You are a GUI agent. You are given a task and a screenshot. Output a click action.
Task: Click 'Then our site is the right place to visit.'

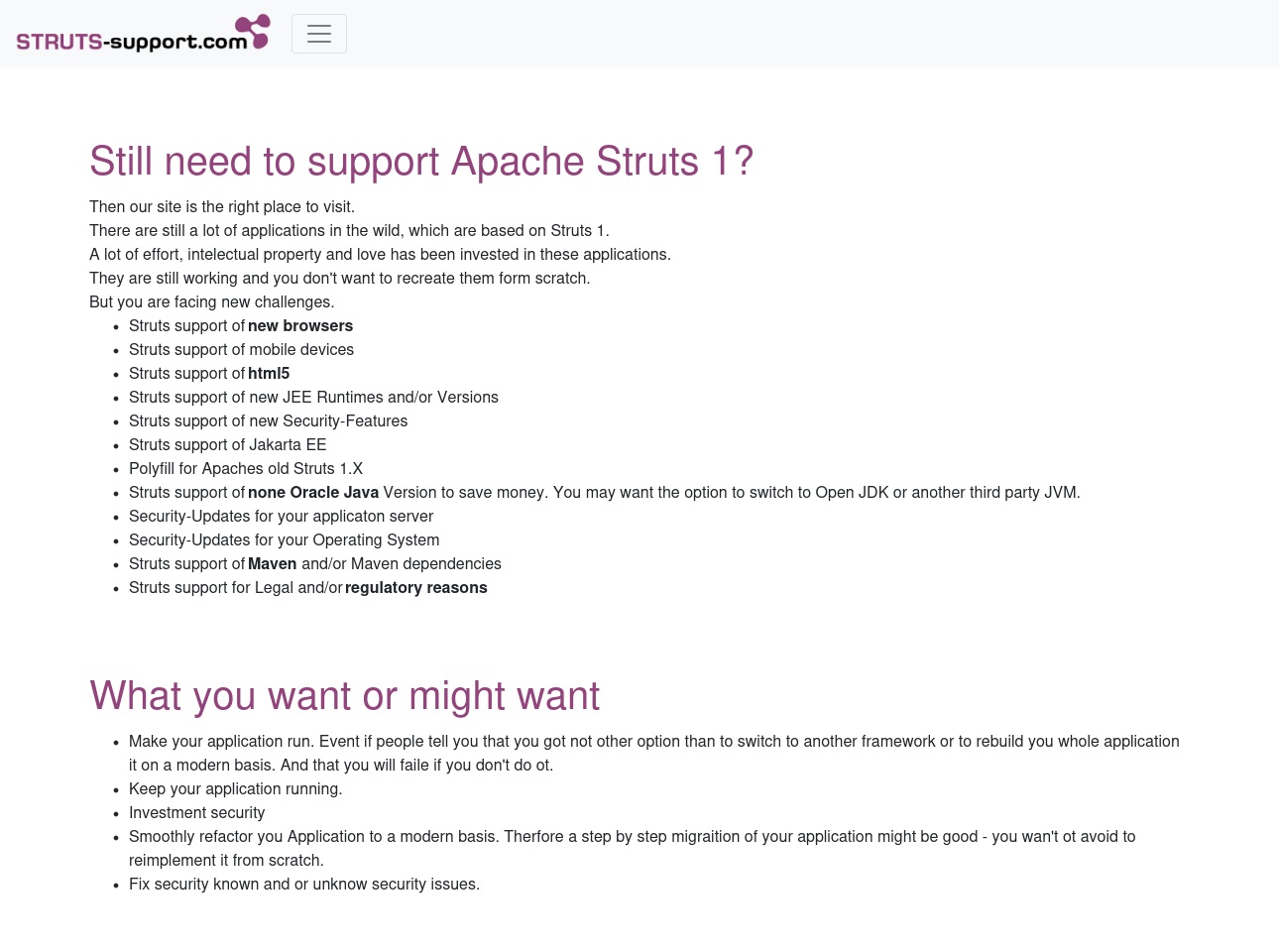pyautogui.click(x=222, y=206)
